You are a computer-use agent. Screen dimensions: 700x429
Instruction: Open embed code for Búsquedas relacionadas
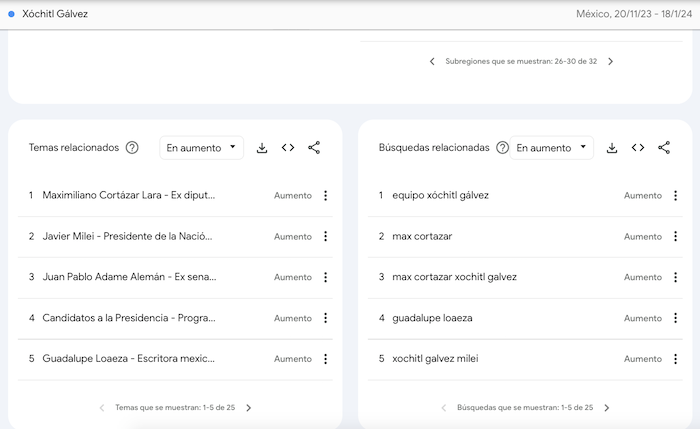[x=638, y=148]
